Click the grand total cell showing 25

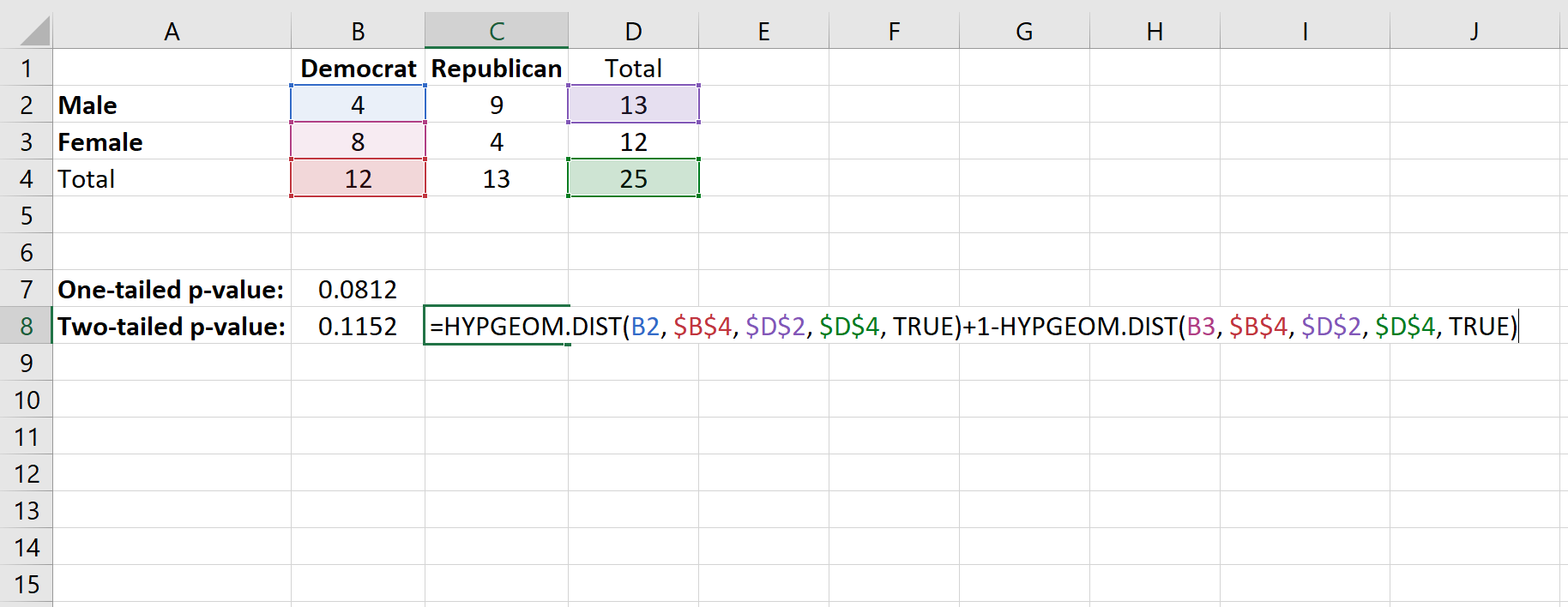[x=633, y=179]
